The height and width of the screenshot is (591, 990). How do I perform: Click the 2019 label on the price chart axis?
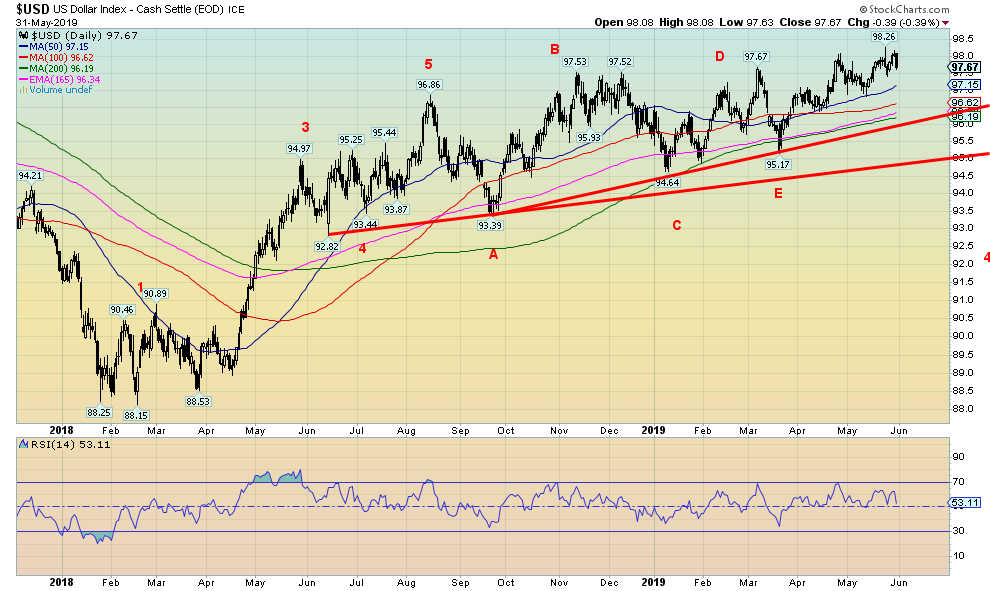click(652, 427)
